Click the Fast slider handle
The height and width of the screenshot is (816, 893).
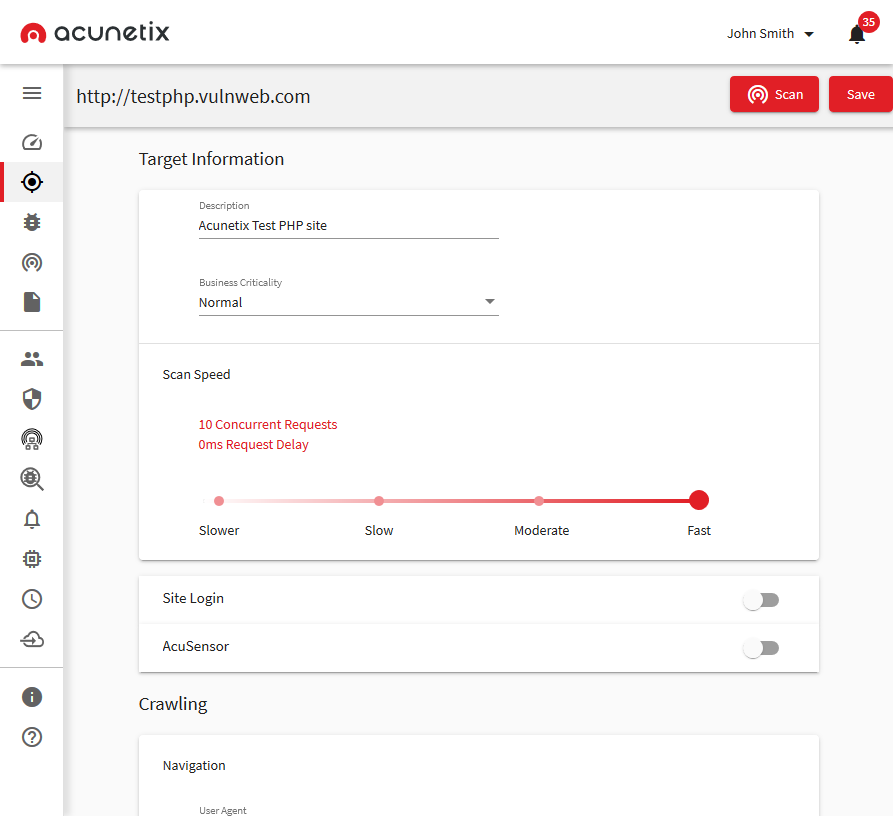click(x=699, y=500)
